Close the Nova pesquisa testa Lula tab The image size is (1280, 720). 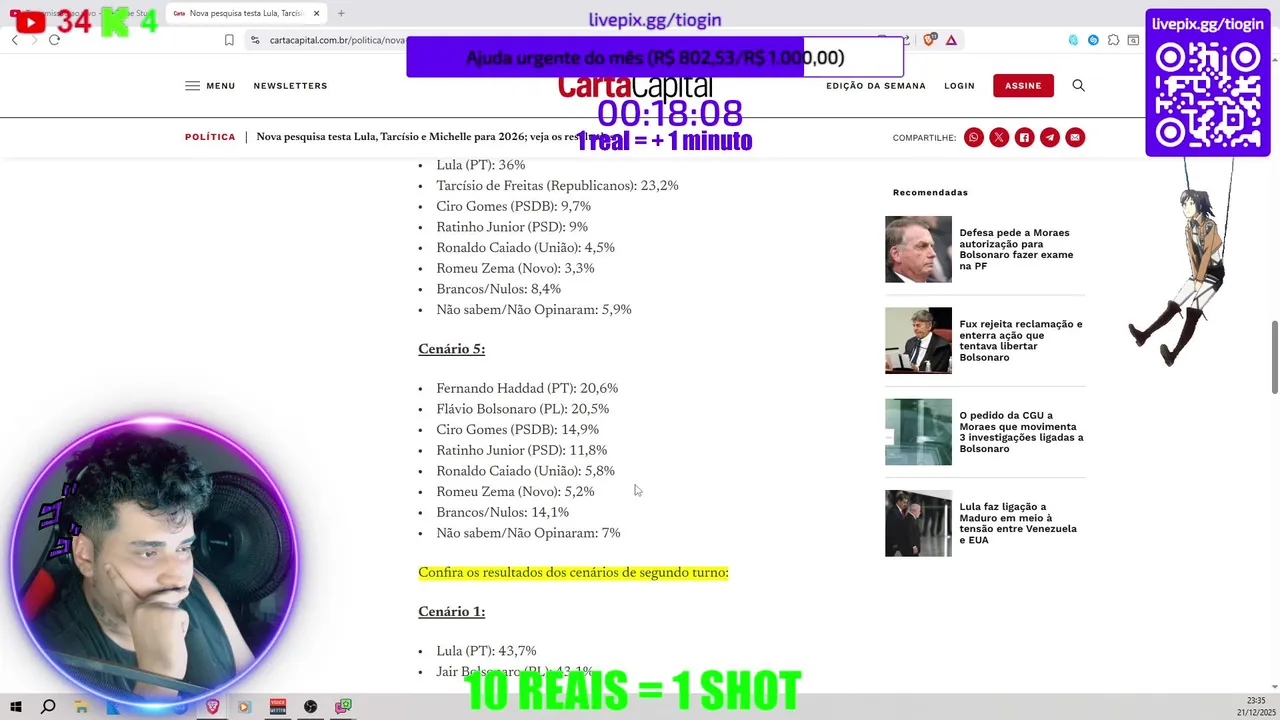[317, 13]
